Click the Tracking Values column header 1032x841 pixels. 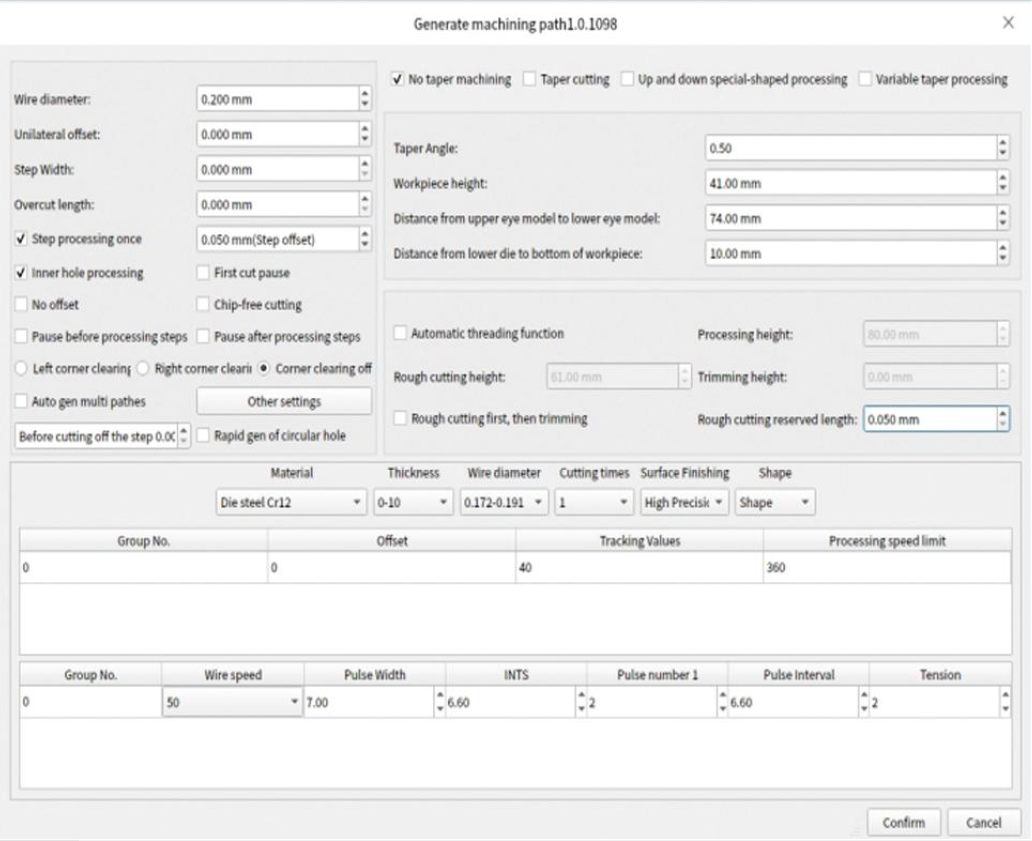tap(639, 541)
